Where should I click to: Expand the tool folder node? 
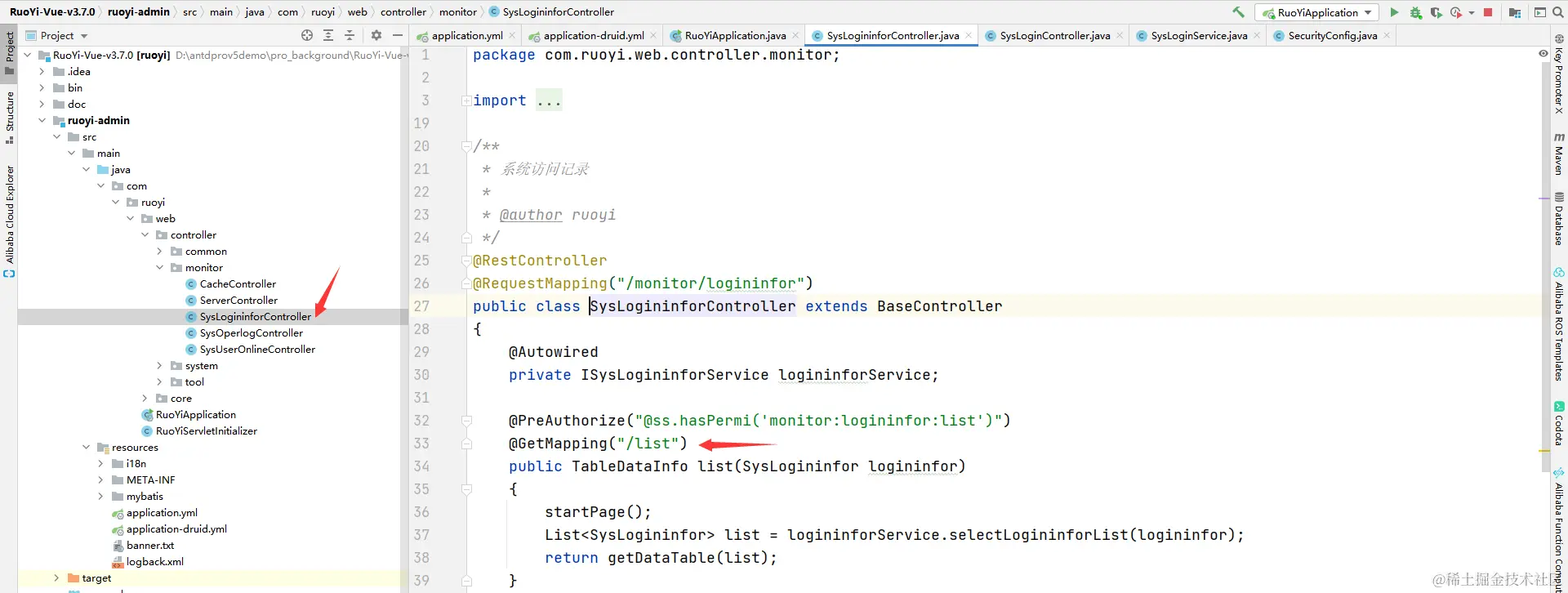point(159,381)
